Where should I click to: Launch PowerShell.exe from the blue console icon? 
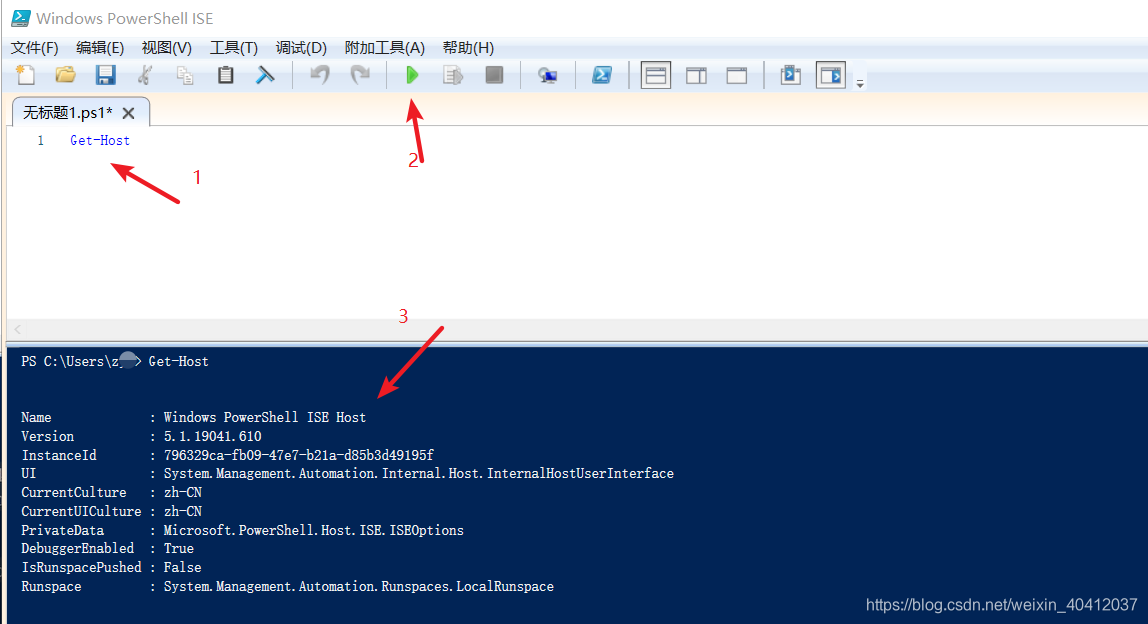point(602,75)
